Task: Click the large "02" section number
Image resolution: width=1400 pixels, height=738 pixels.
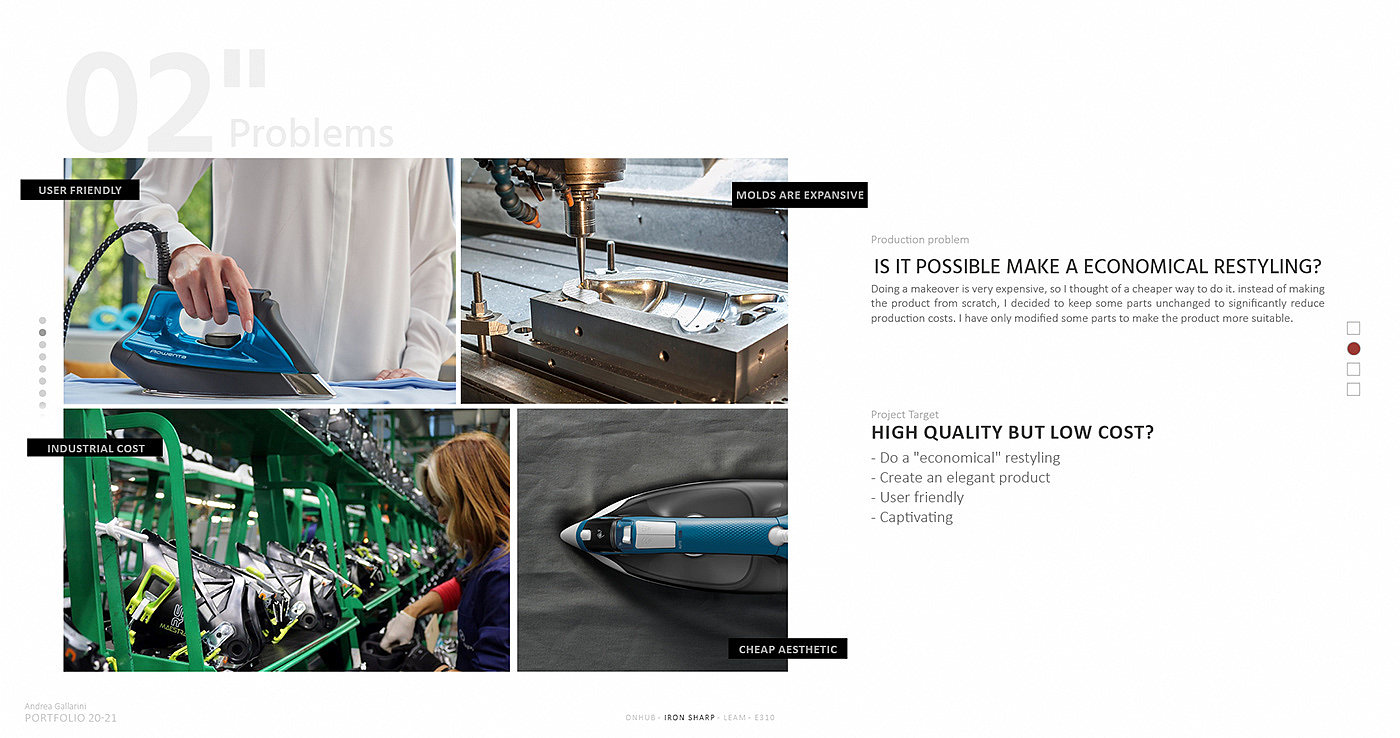Action: [x=140, y=103]
